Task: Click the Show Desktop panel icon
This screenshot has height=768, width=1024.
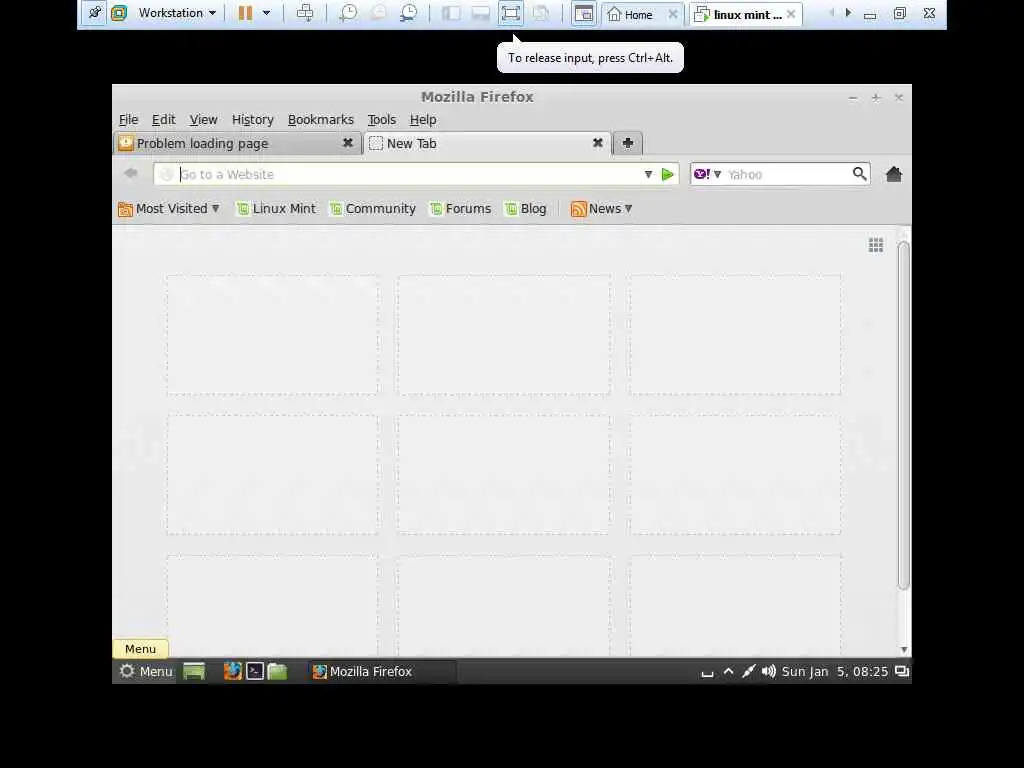Action: click(x=194, y=671)
